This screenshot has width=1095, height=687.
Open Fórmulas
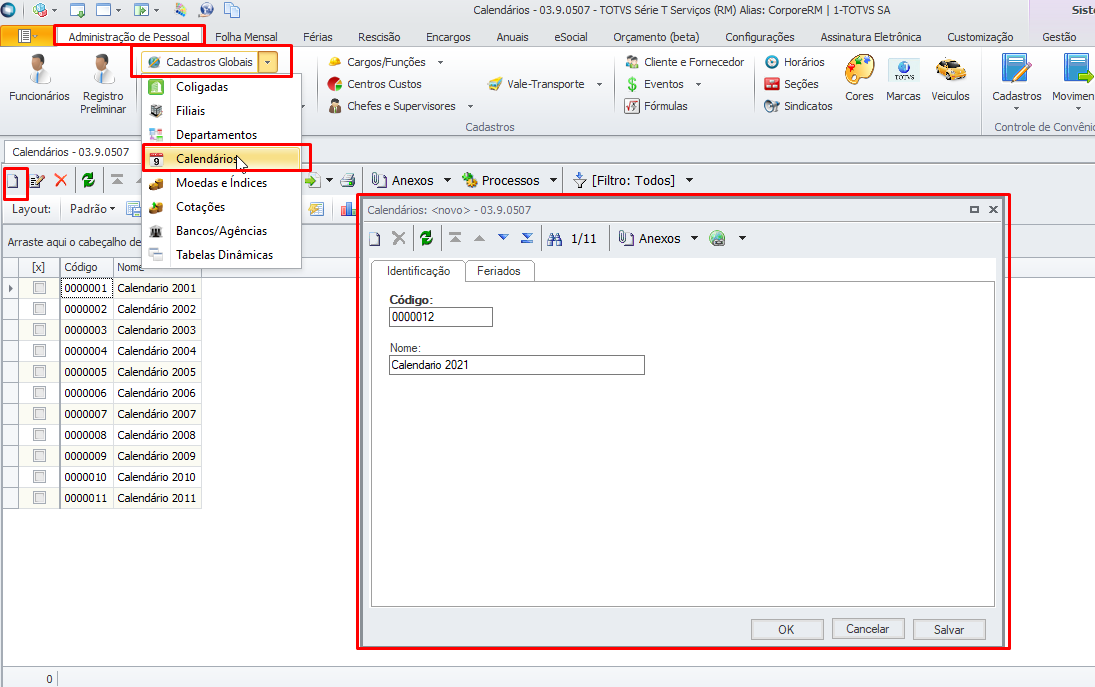[x=656, y=106]
